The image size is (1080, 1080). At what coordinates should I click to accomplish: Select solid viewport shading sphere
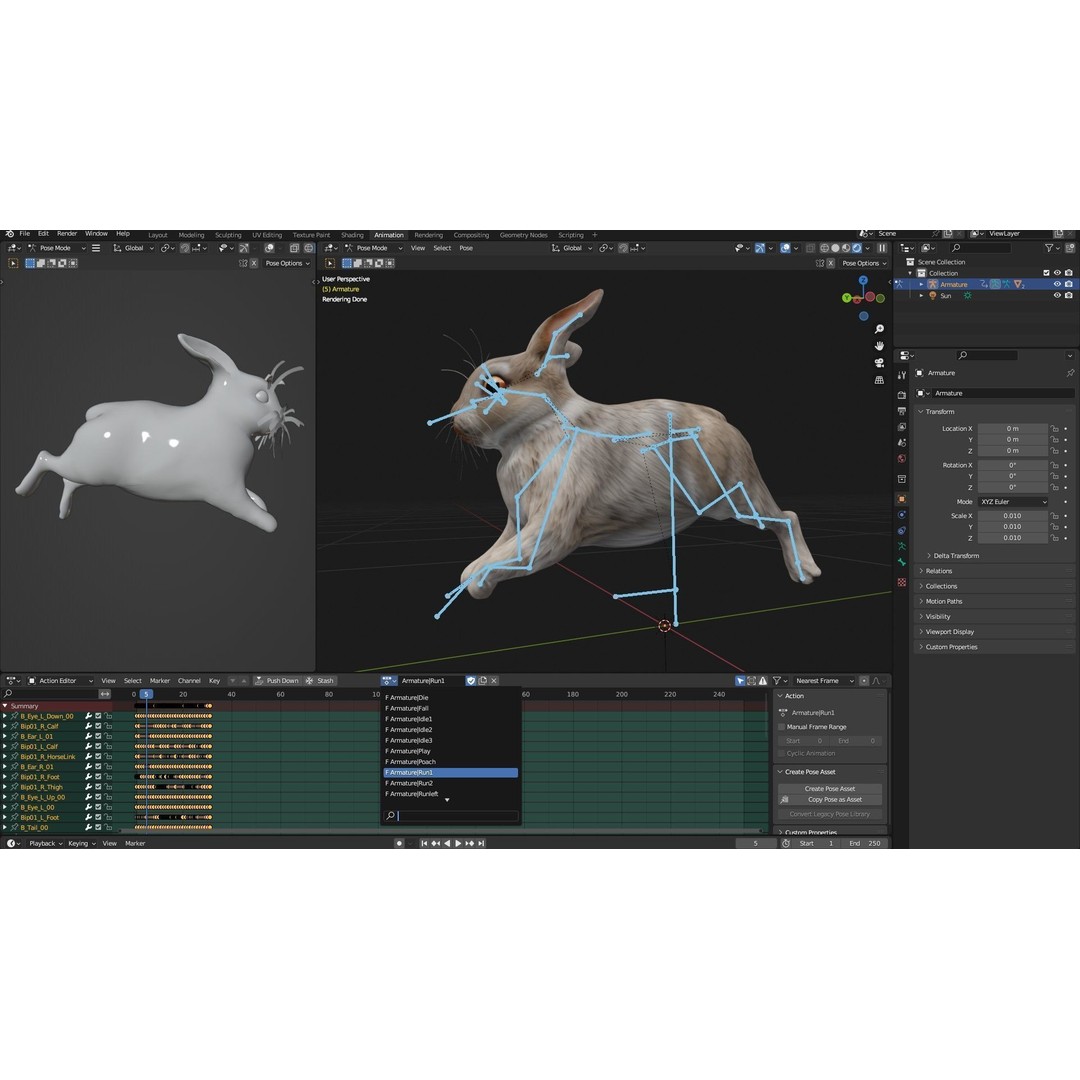click(835, 248)
